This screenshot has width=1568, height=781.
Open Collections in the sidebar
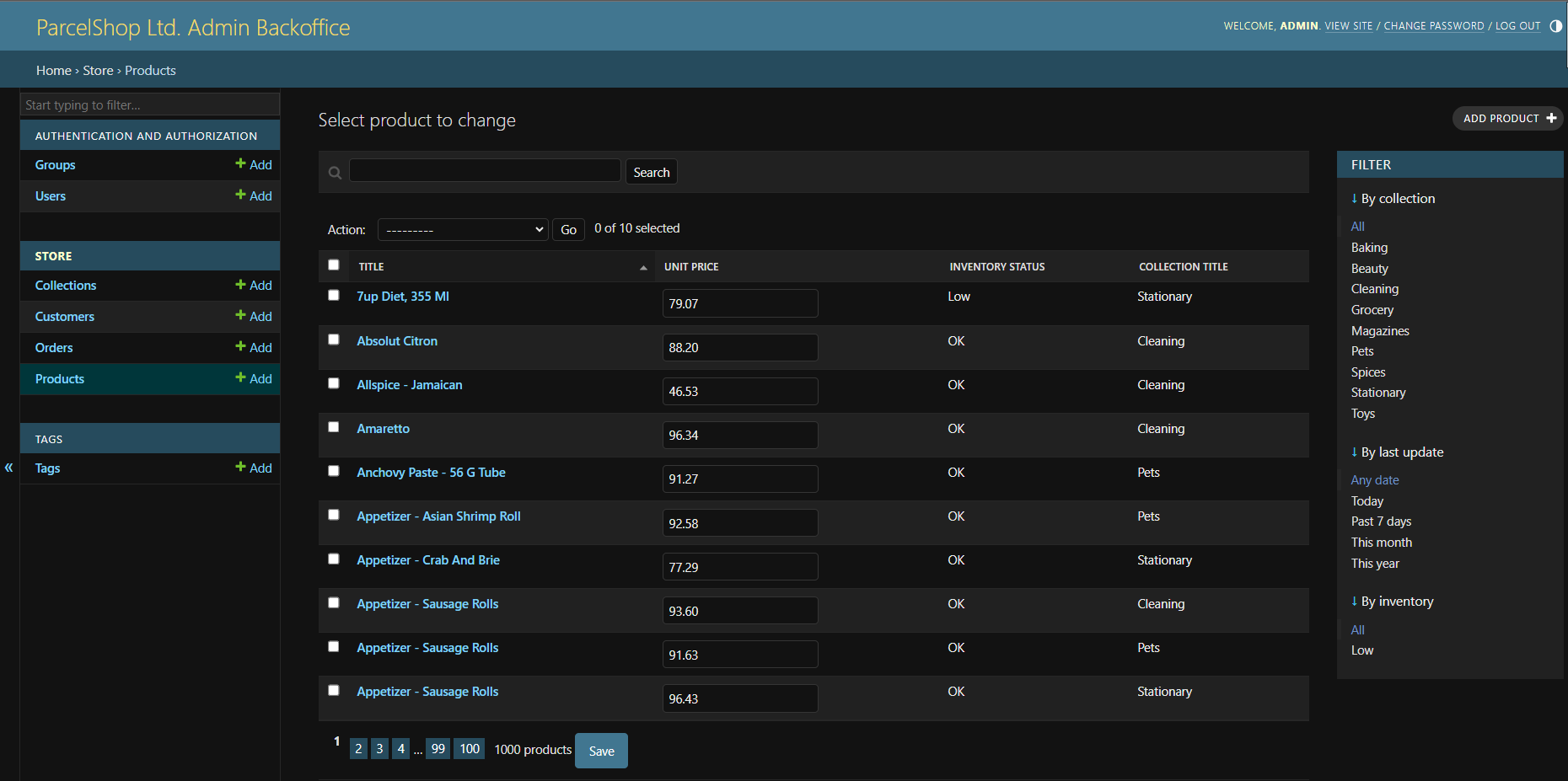(66, 286)
